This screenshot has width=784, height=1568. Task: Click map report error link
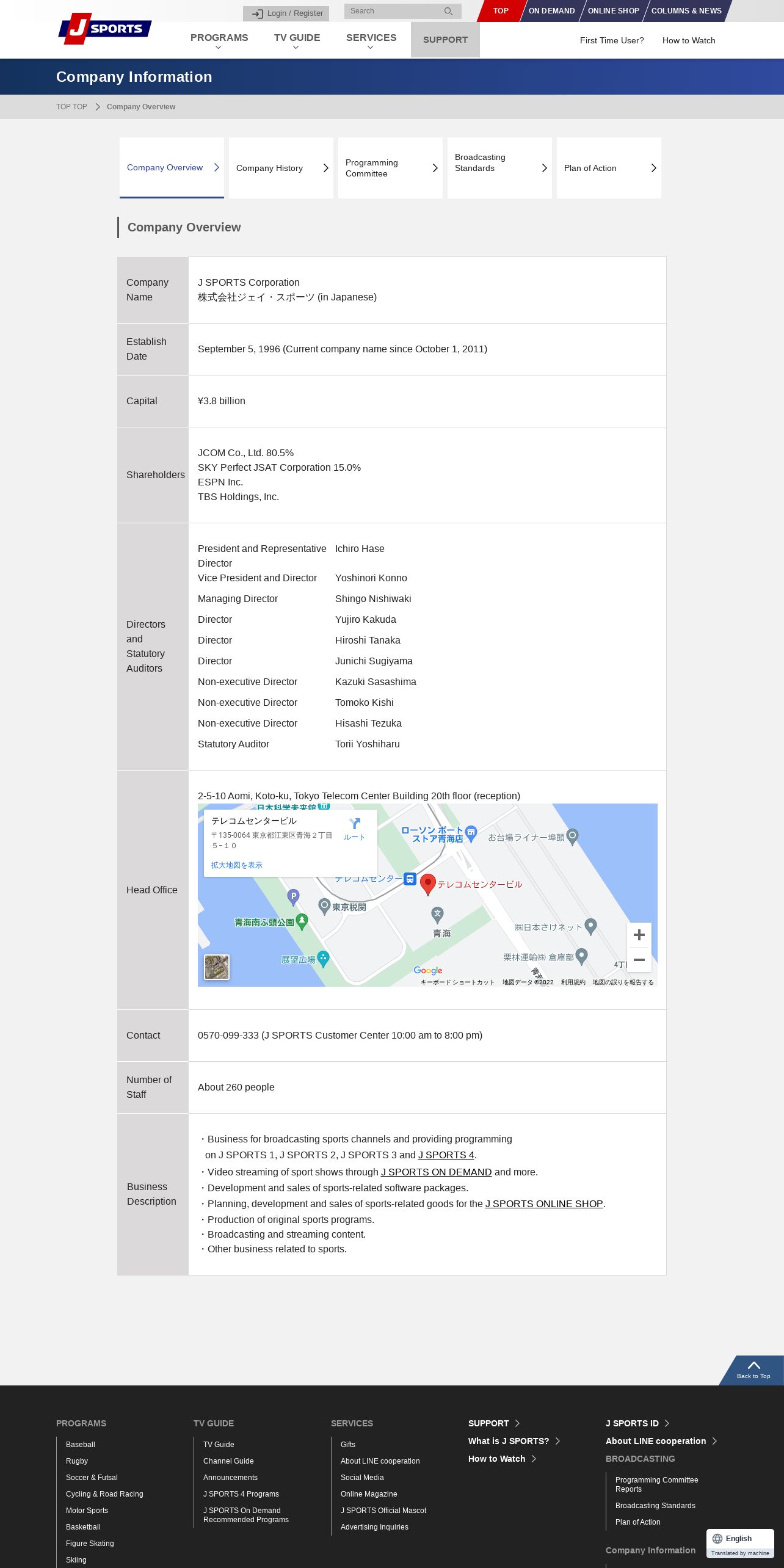coord(623,982)
